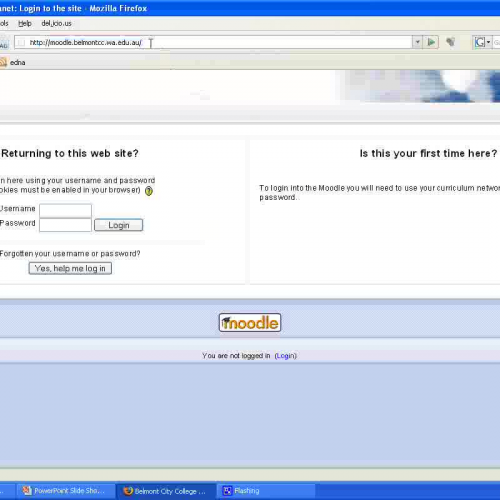Click the Password input field
The image size is (500, 500).
65,225
